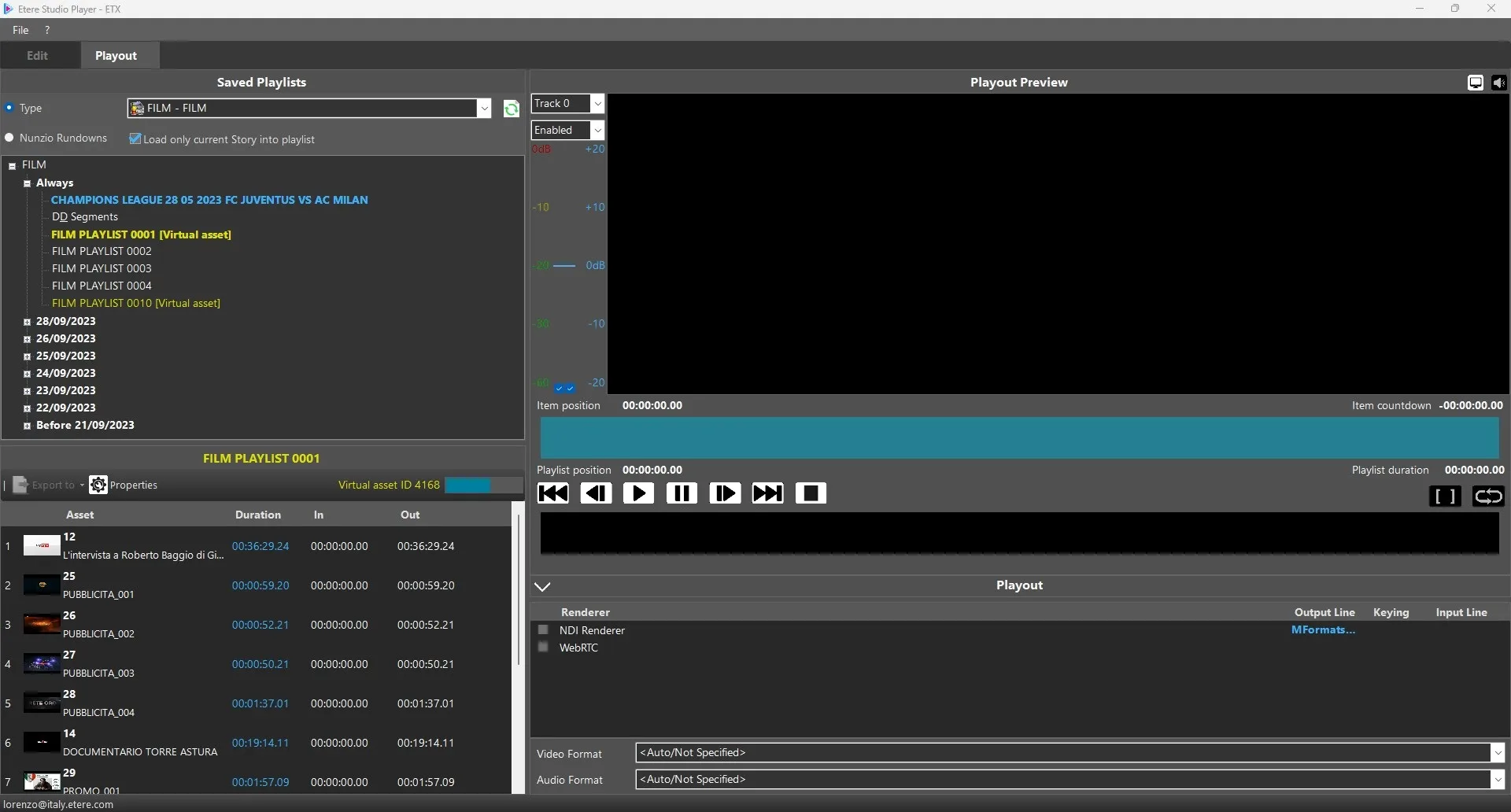Click the Play button in transport controls
The height and width of the screenshot is (812, 1511).
pyautogui.click(x=638, y=493)
